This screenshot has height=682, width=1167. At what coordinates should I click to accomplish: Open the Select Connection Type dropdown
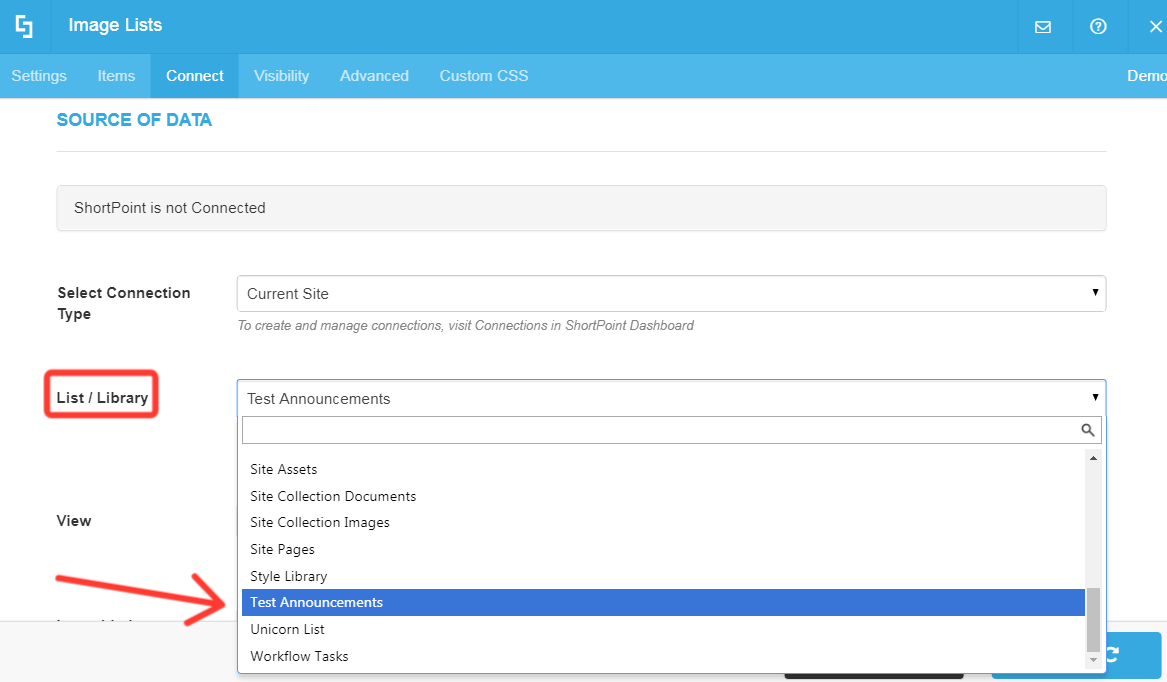tap(670, 293)
